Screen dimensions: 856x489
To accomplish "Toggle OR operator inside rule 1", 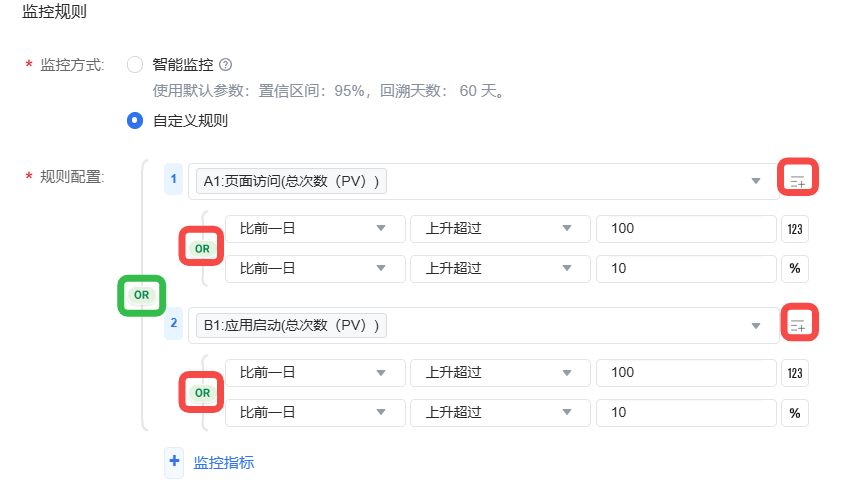I will (202, 248).
